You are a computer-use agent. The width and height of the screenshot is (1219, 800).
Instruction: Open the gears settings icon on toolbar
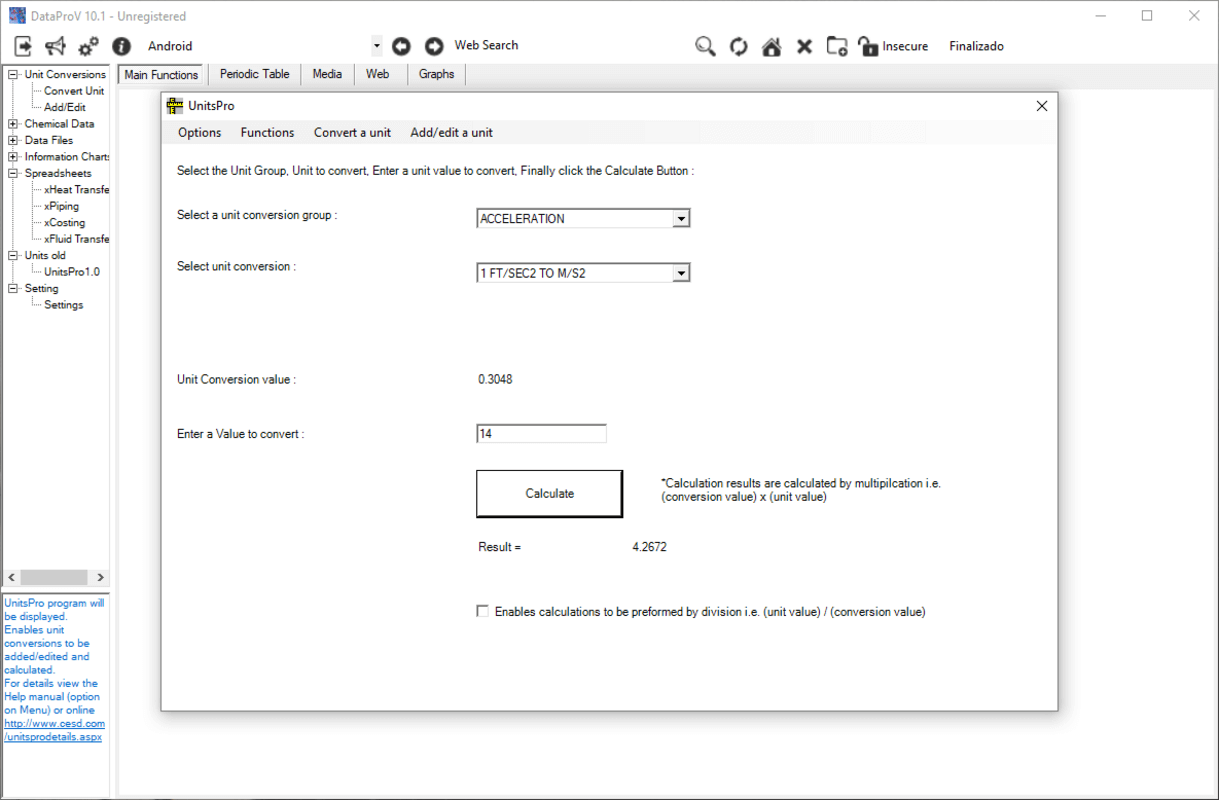click(88, 46)
